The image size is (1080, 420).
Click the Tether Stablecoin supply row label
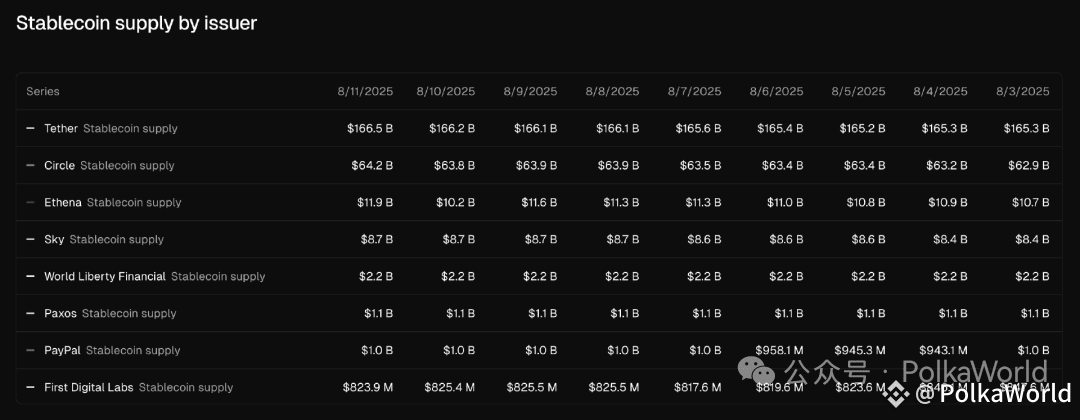pyautogui.click(x=111, y=128)
